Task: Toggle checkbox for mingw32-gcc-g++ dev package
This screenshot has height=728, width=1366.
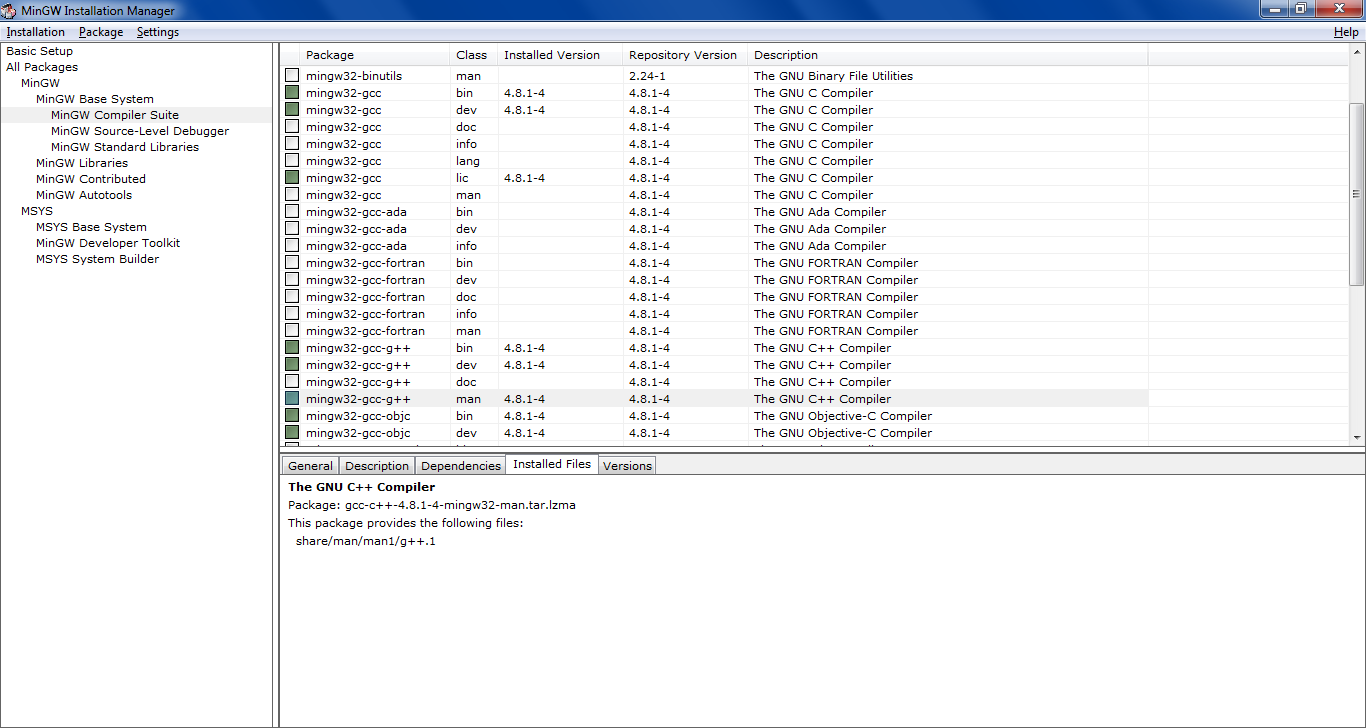Action: click(x=292, y=365)
